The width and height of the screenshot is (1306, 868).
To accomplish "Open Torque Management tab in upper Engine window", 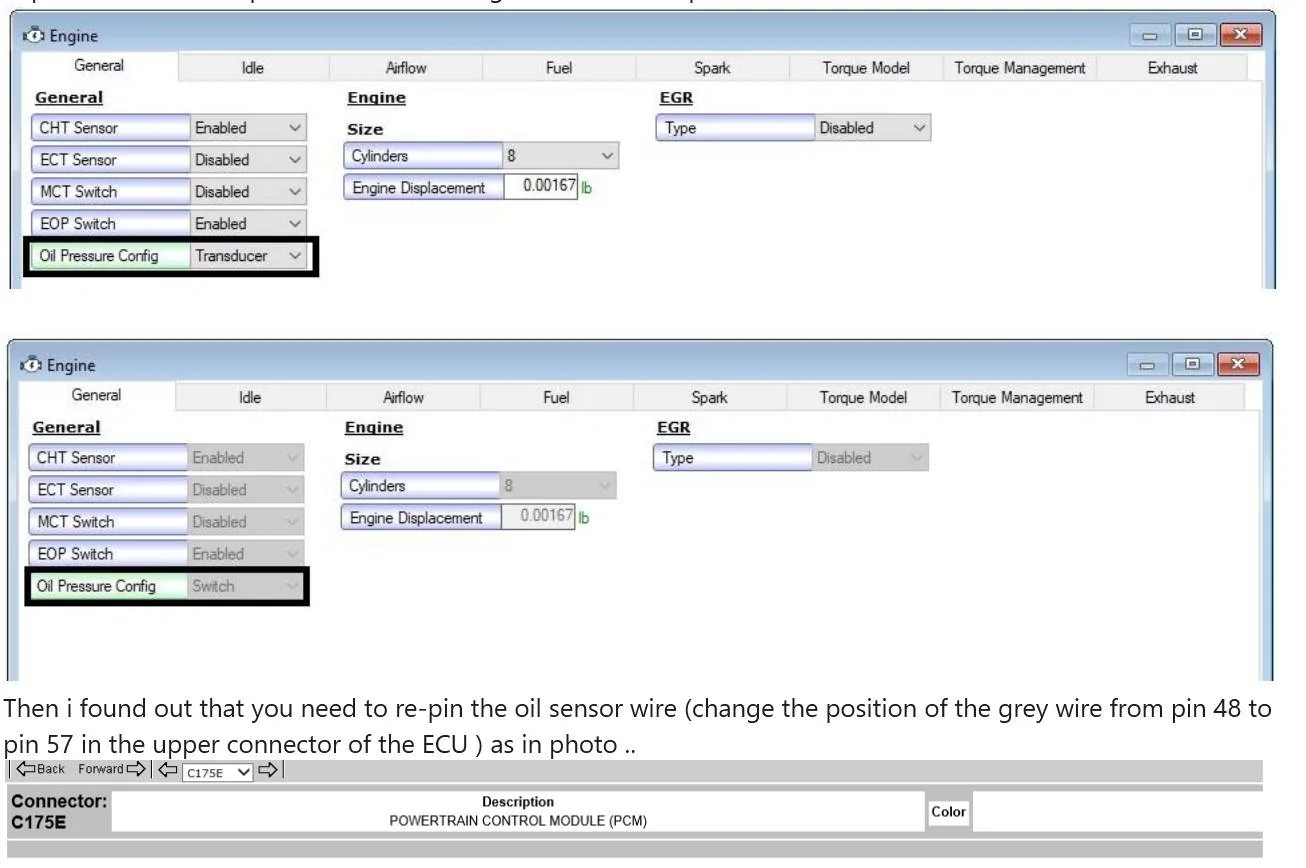I will tap(1019, 68).
